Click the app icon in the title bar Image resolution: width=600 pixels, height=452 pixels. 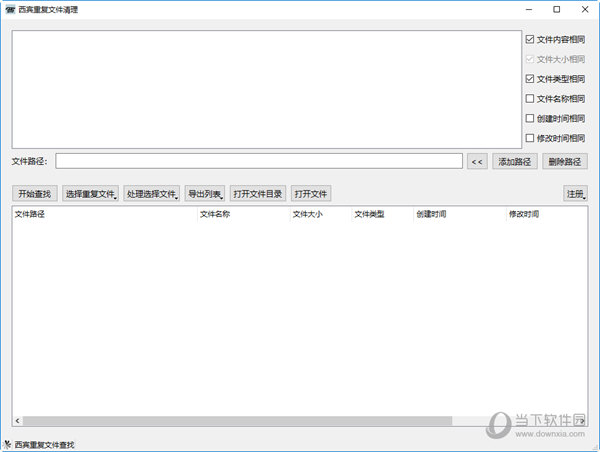click(10, 10)
